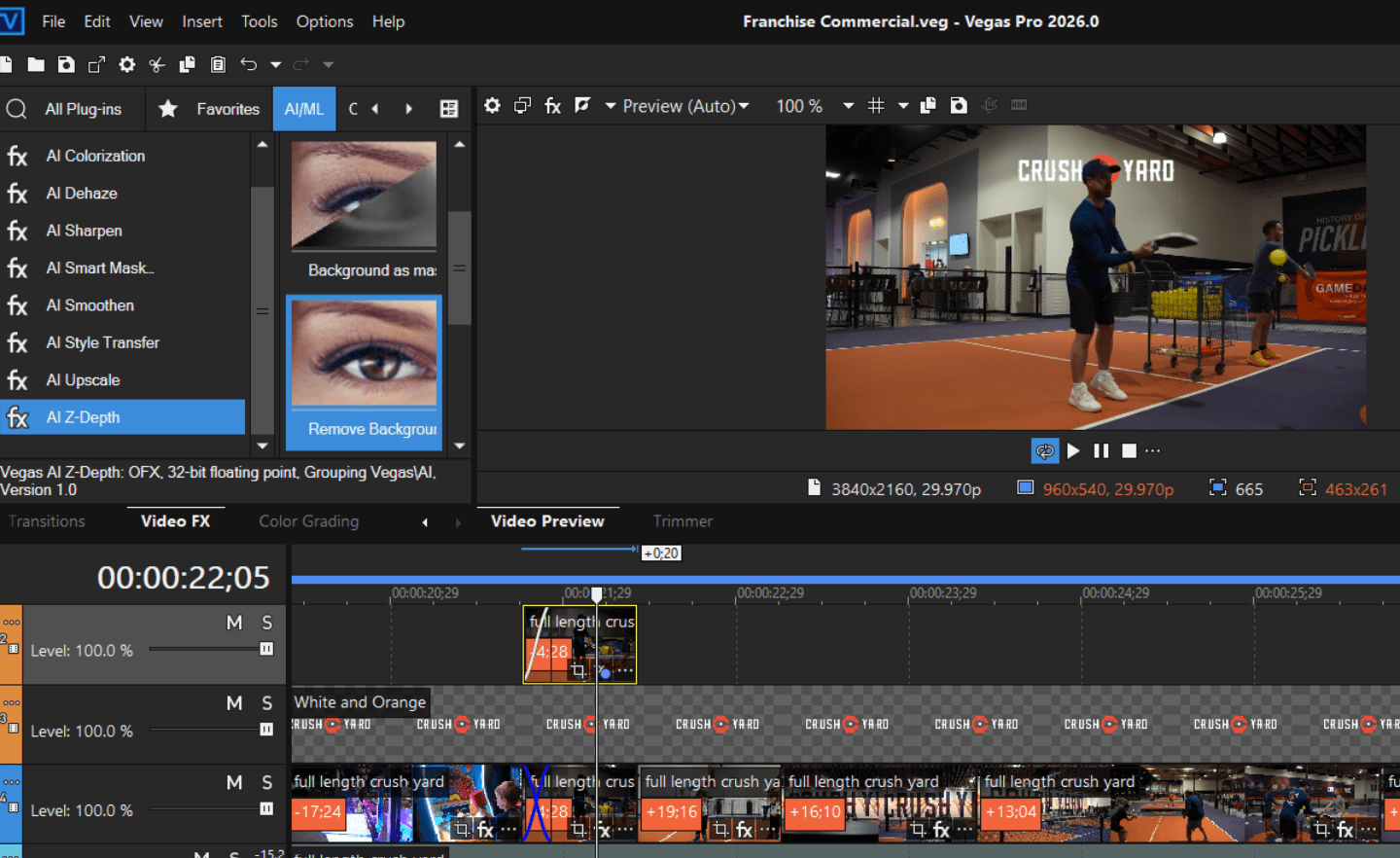Open the redo history dropdown arrow
Viewport: 1400px width, 858px height.
(x=329, y=65)
